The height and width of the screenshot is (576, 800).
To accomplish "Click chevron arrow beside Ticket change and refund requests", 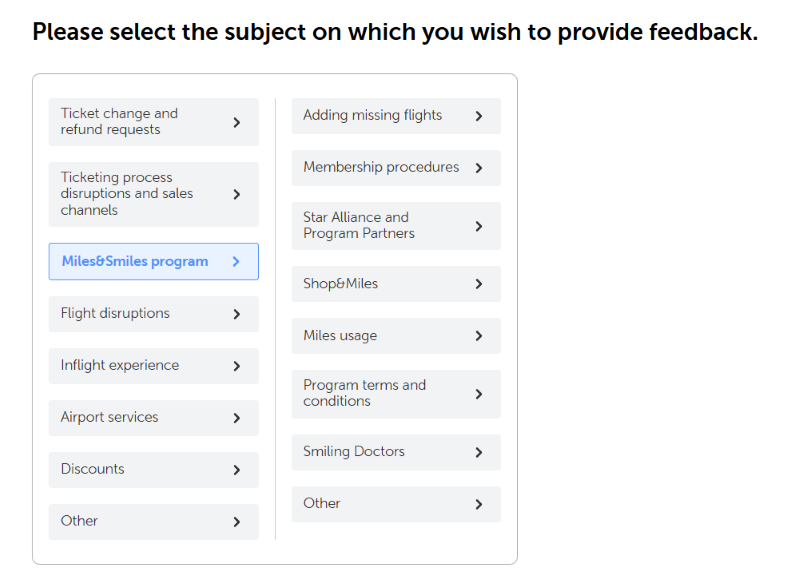I will click(236, 122).
